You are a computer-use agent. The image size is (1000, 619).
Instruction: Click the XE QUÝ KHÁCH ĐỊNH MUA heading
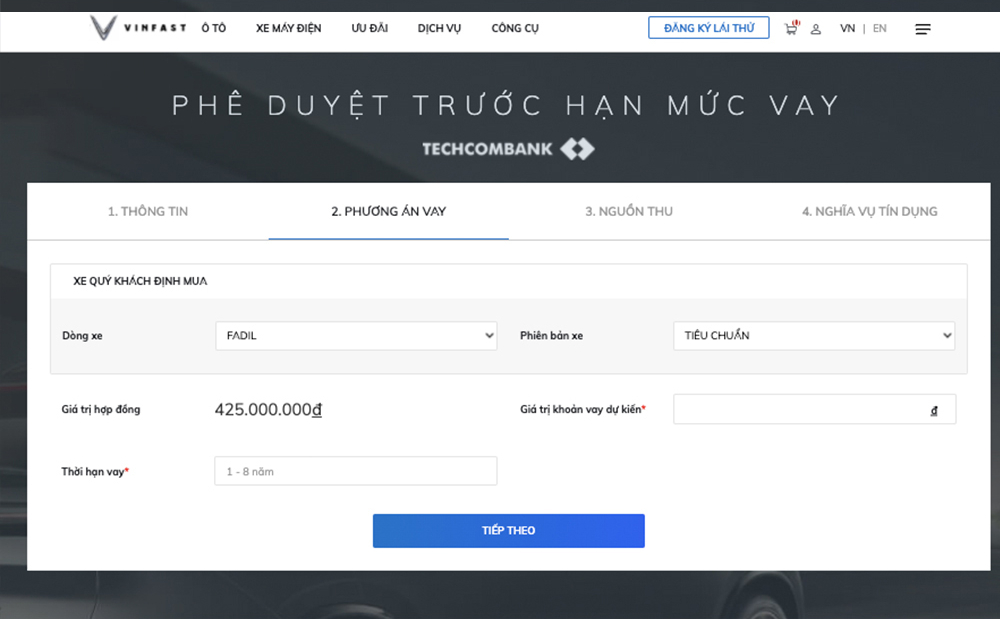pos(140,281)
